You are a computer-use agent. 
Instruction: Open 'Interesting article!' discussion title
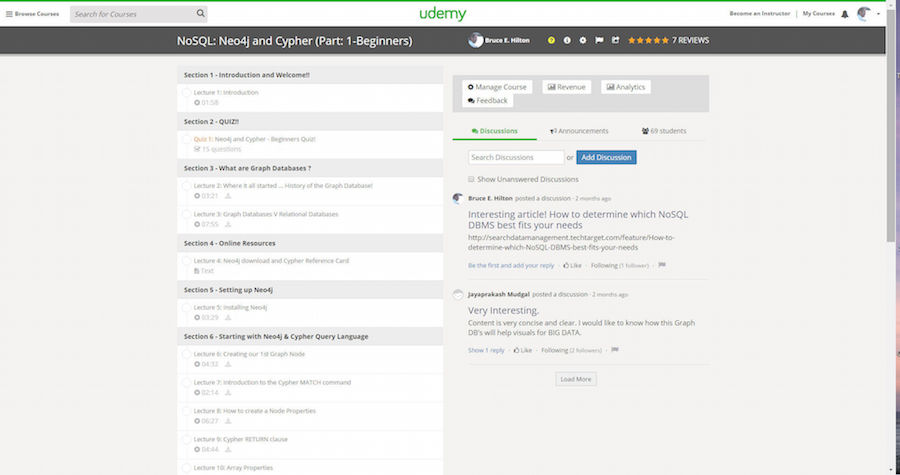578,220
